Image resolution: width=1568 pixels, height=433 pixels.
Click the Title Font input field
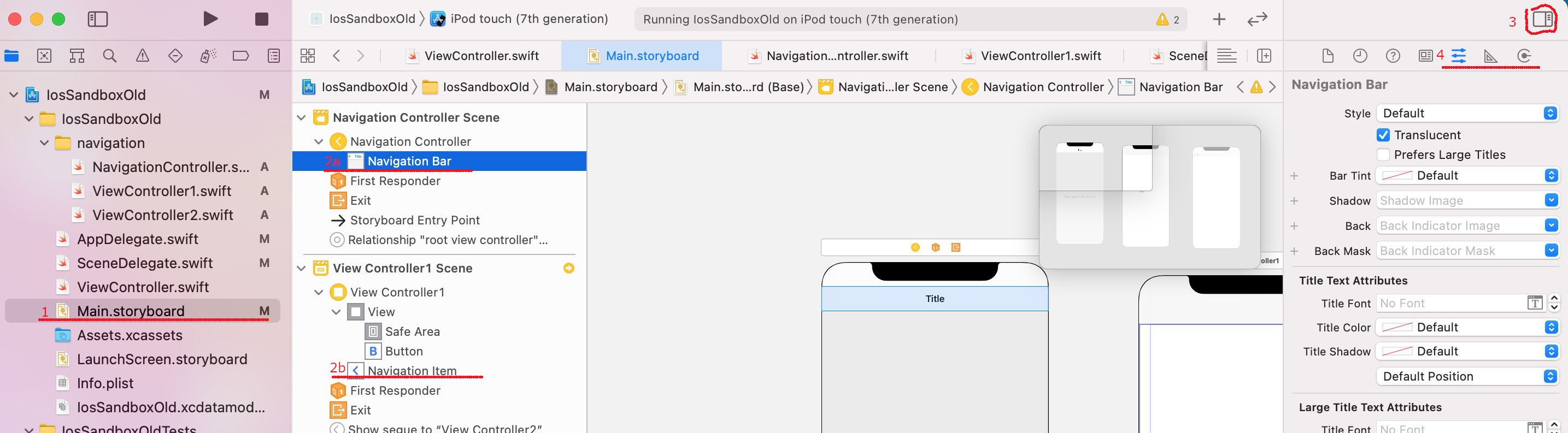(x=1452, y=303)
